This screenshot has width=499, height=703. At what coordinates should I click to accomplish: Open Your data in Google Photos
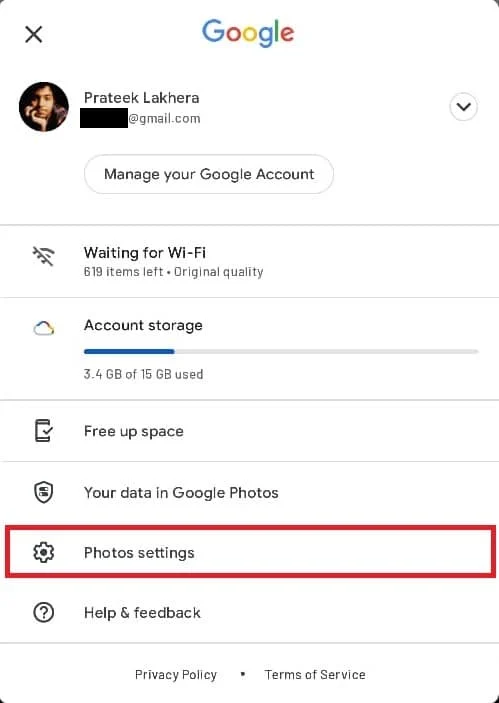249,492
